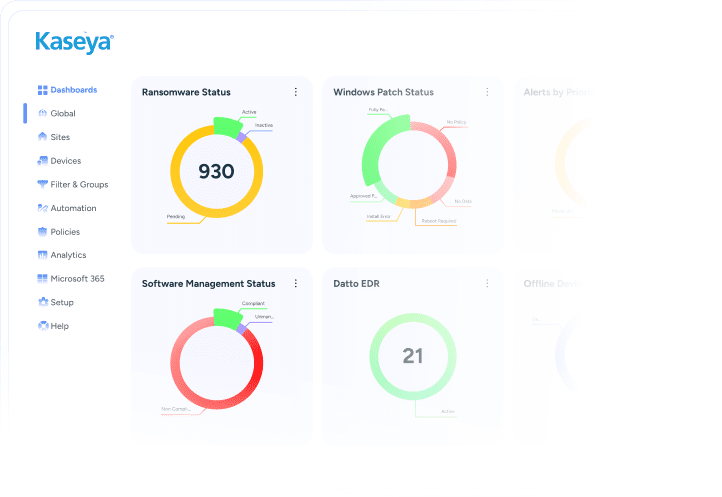The width and height of the screenshot is (722, 497).
Task: Click the 21 count in Datto EDR
Action: tap(413, 356)
